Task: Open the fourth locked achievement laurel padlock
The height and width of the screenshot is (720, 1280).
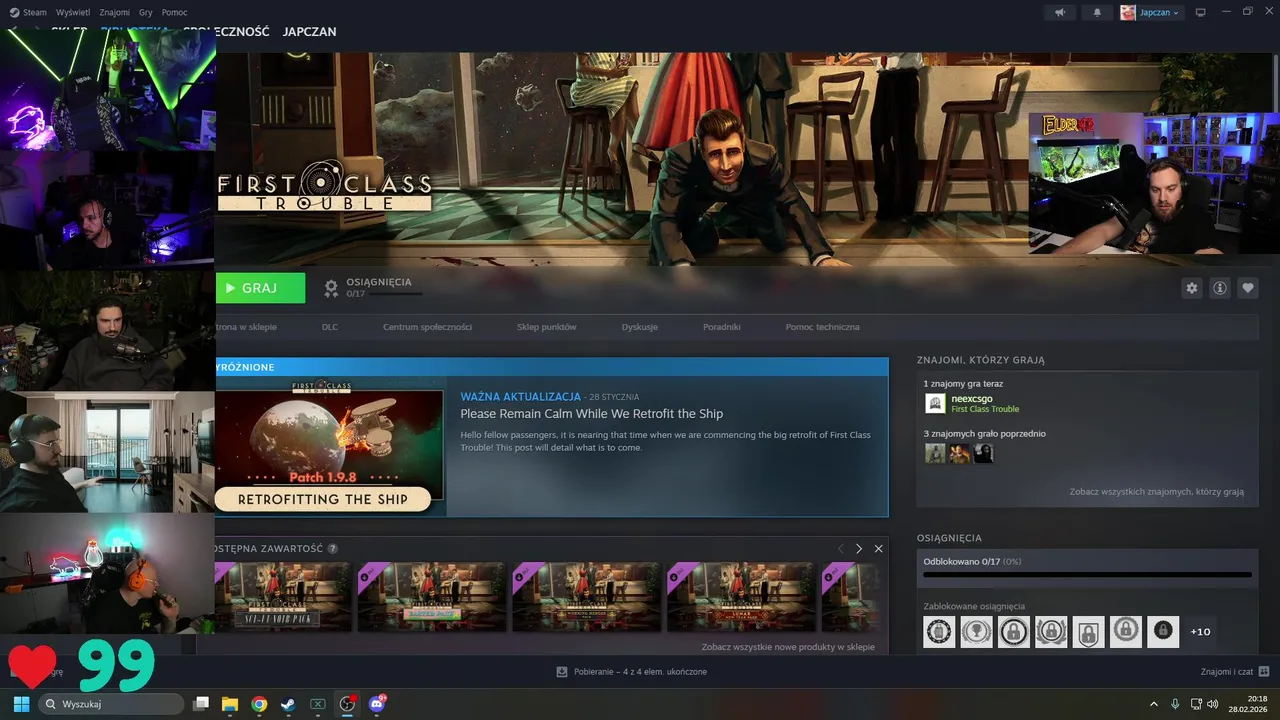Action: (x=1051, y=632)
